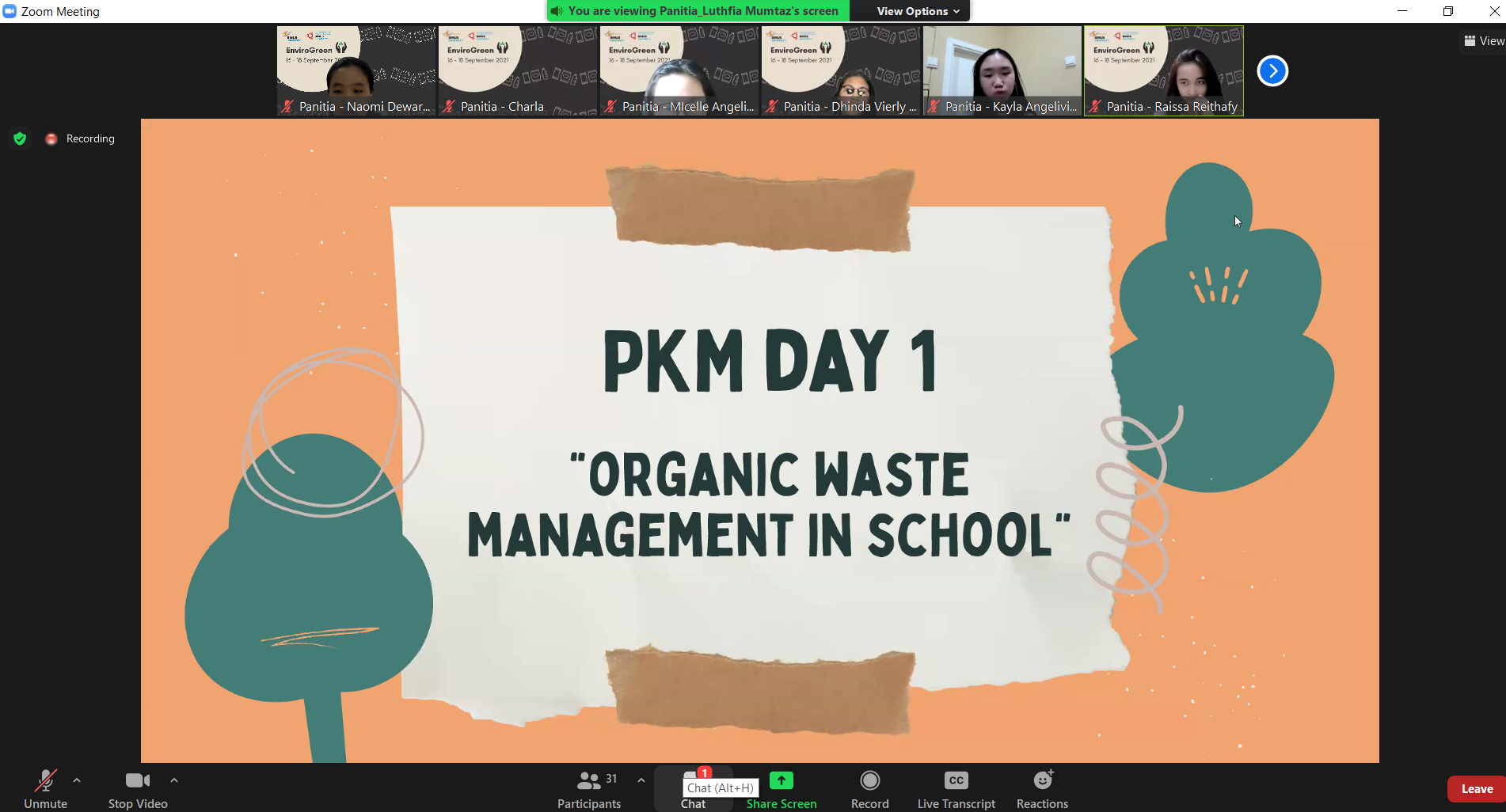Expand audio settings chevron next to Unmute
Viewport: 1506px width, 812px height.
click(x=76, y=779)
